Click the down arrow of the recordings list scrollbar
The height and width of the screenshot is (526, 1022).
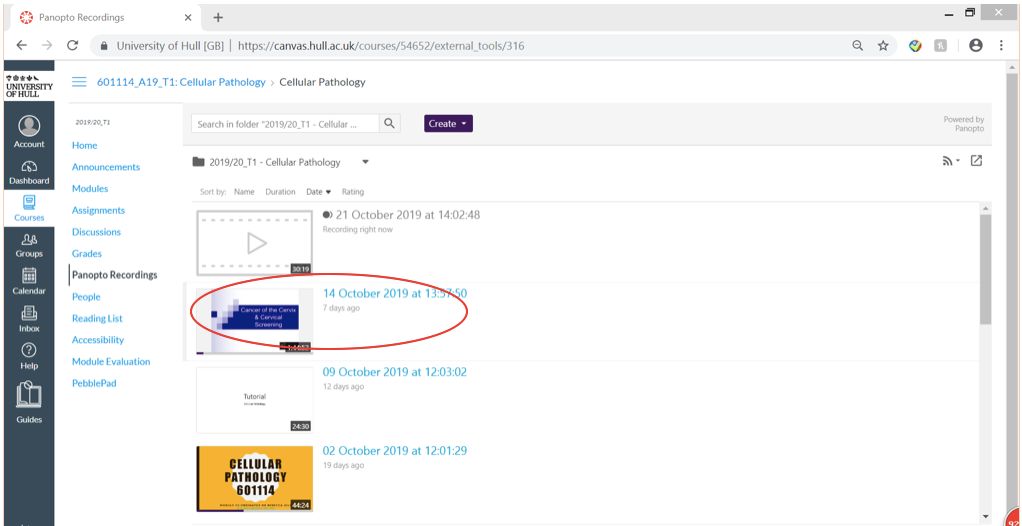click(x=985, y=516)
